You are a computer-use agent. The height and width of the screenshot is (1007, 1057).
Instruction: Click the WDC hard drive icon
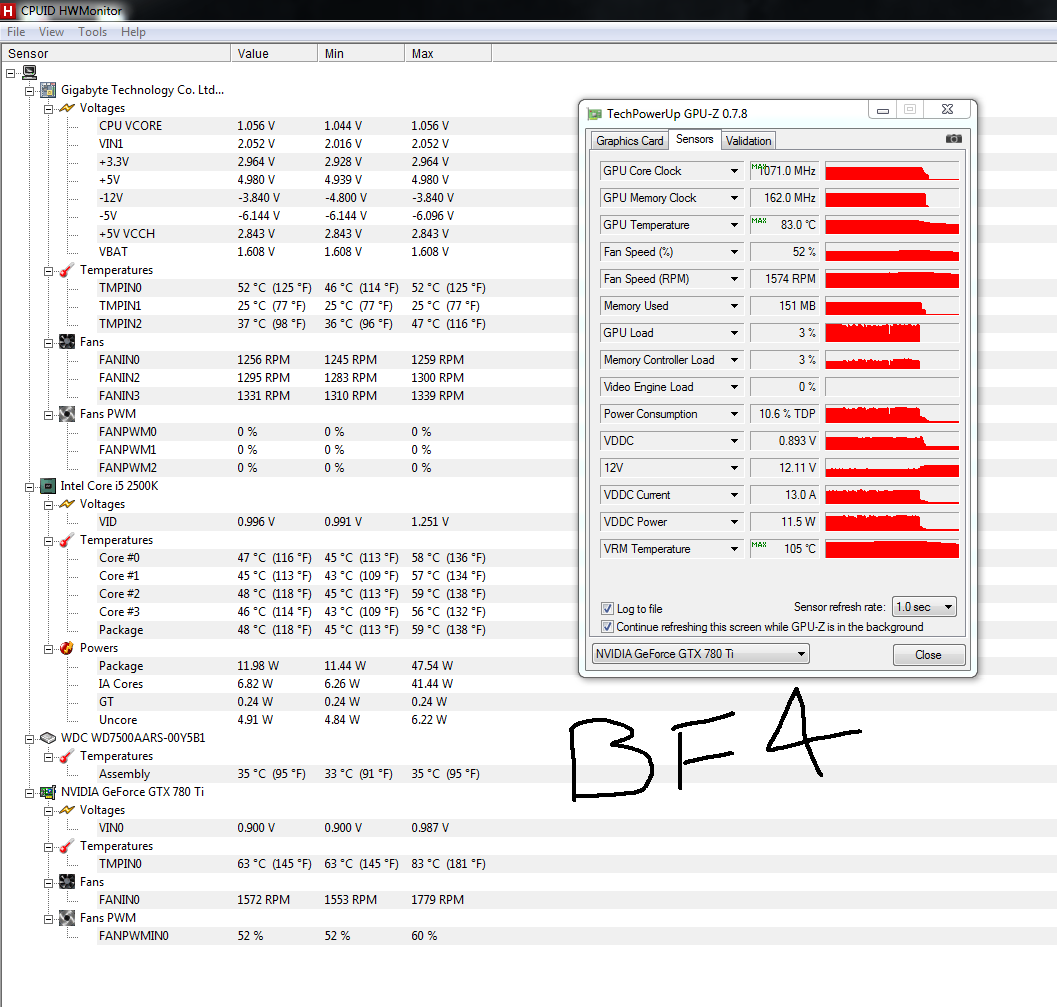(48, 738)
